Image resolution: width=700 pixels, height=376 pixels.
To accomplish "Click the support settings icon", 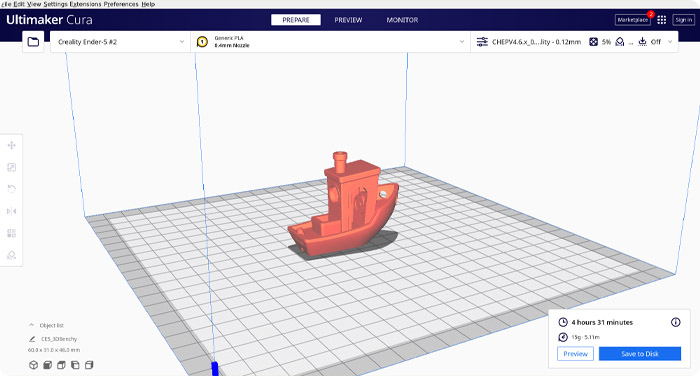I will click(x=620, y=42).
